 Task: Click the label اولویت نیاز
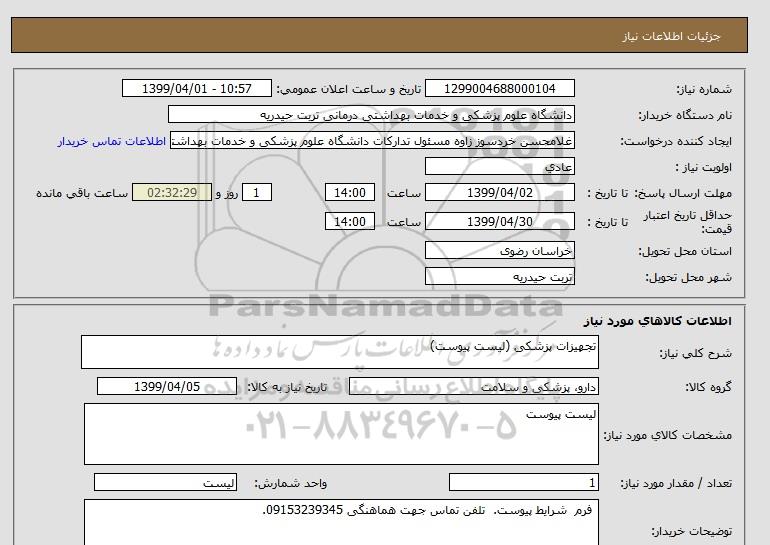pos(703,167)
